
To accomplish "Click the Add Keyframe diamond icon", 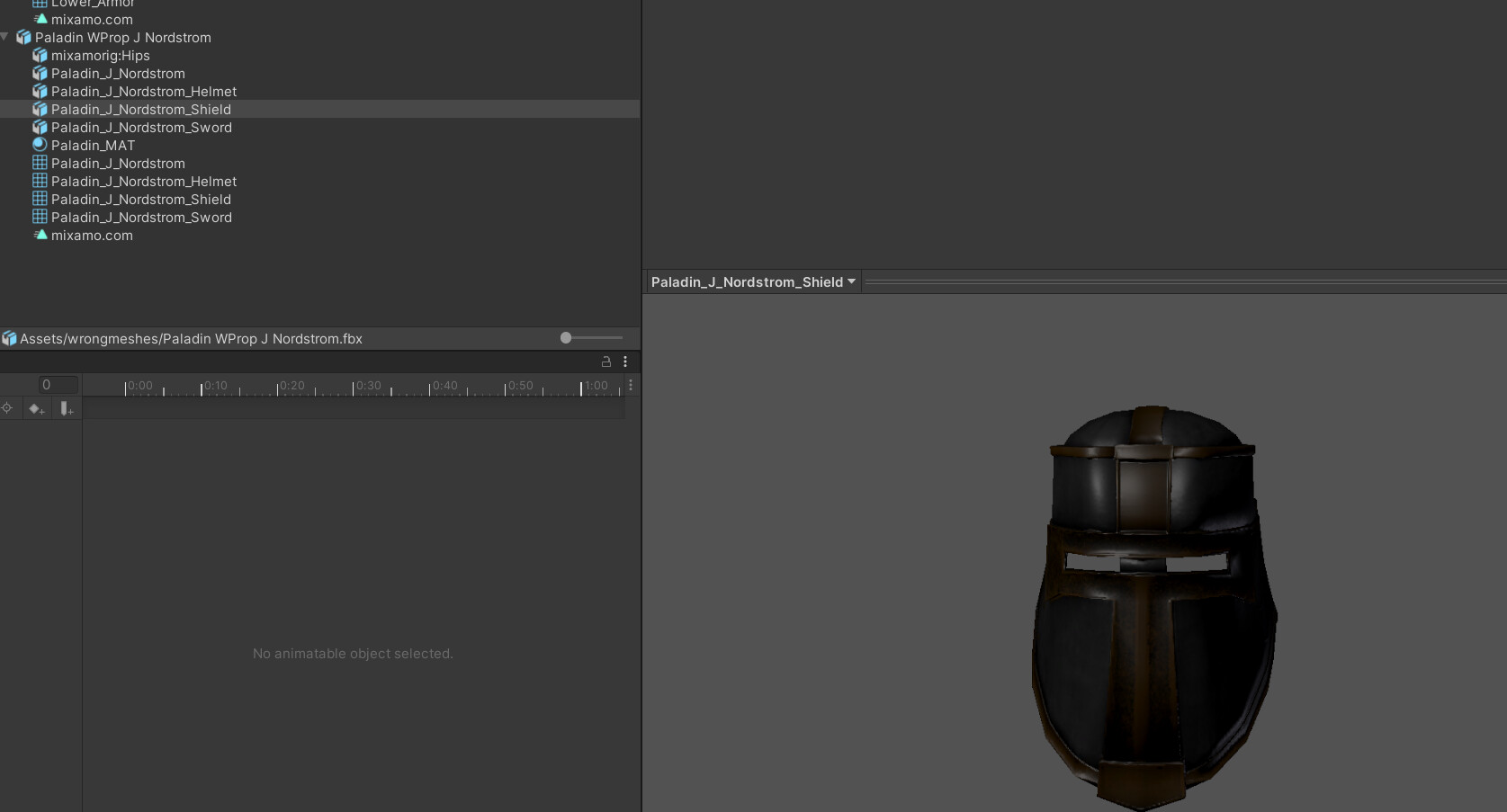I will [x=36, y=407].
